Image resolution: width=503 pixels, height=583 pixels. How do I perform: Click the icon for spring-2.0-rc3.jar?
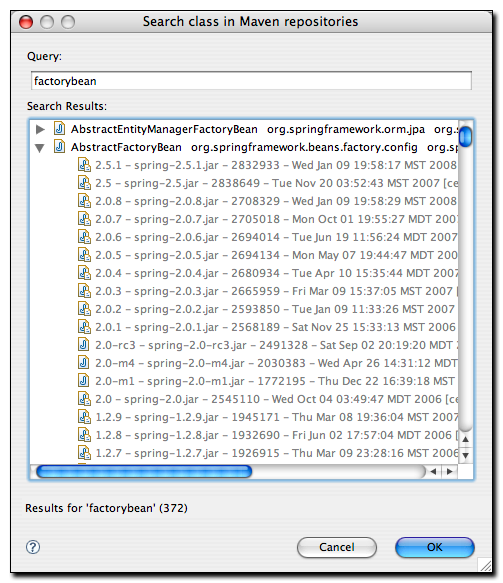[84, 345]
